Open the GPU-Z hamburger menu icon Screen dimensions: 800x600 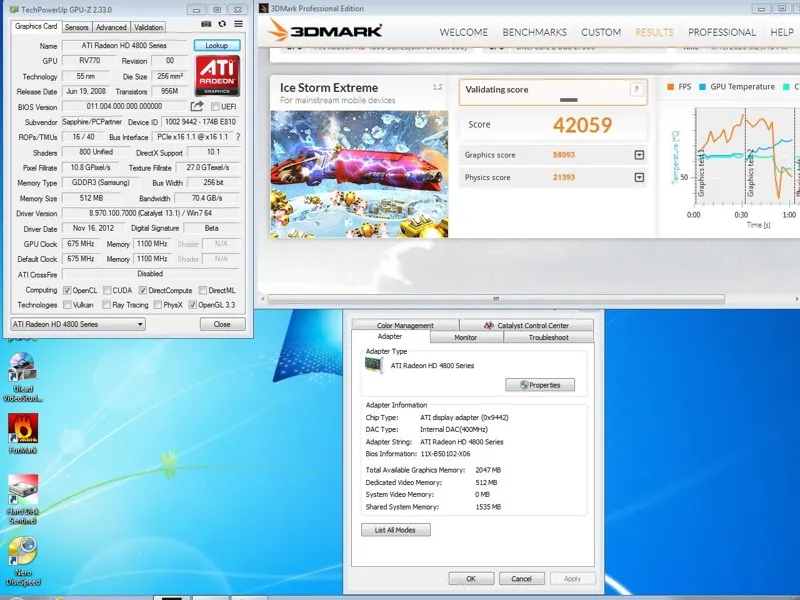pos(238,23)
